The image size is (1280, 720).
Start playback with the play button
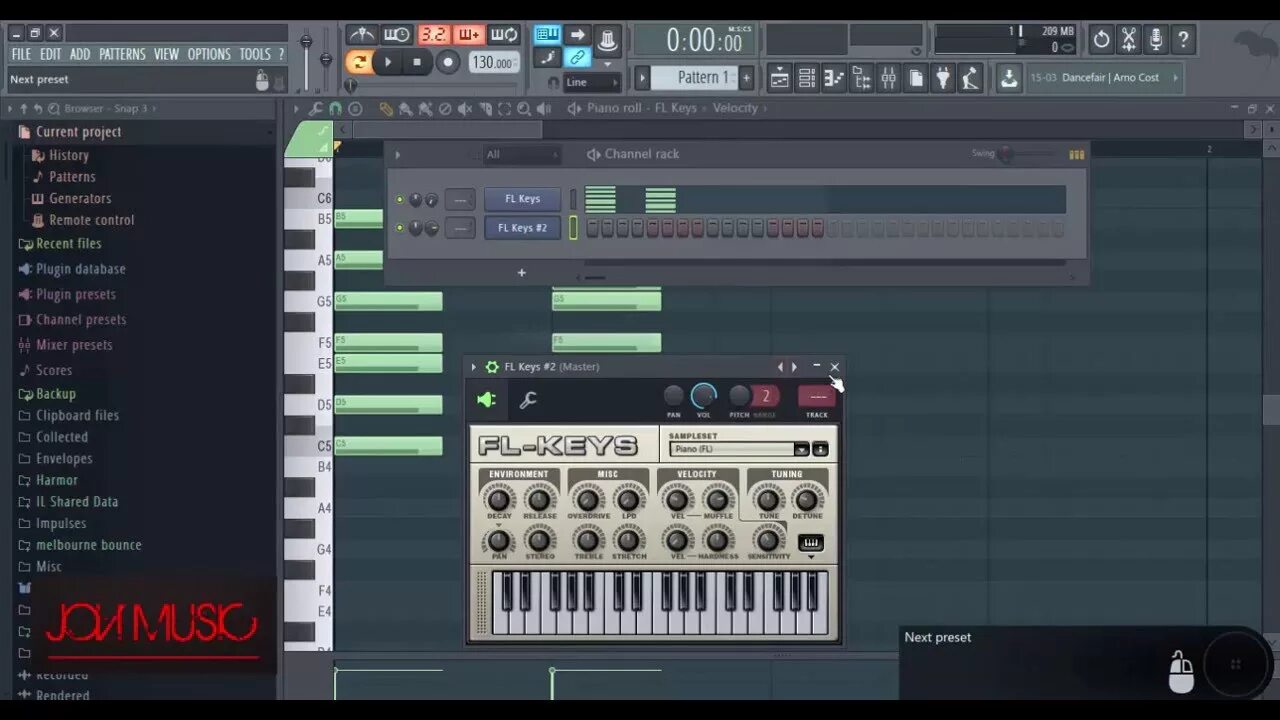388,62
